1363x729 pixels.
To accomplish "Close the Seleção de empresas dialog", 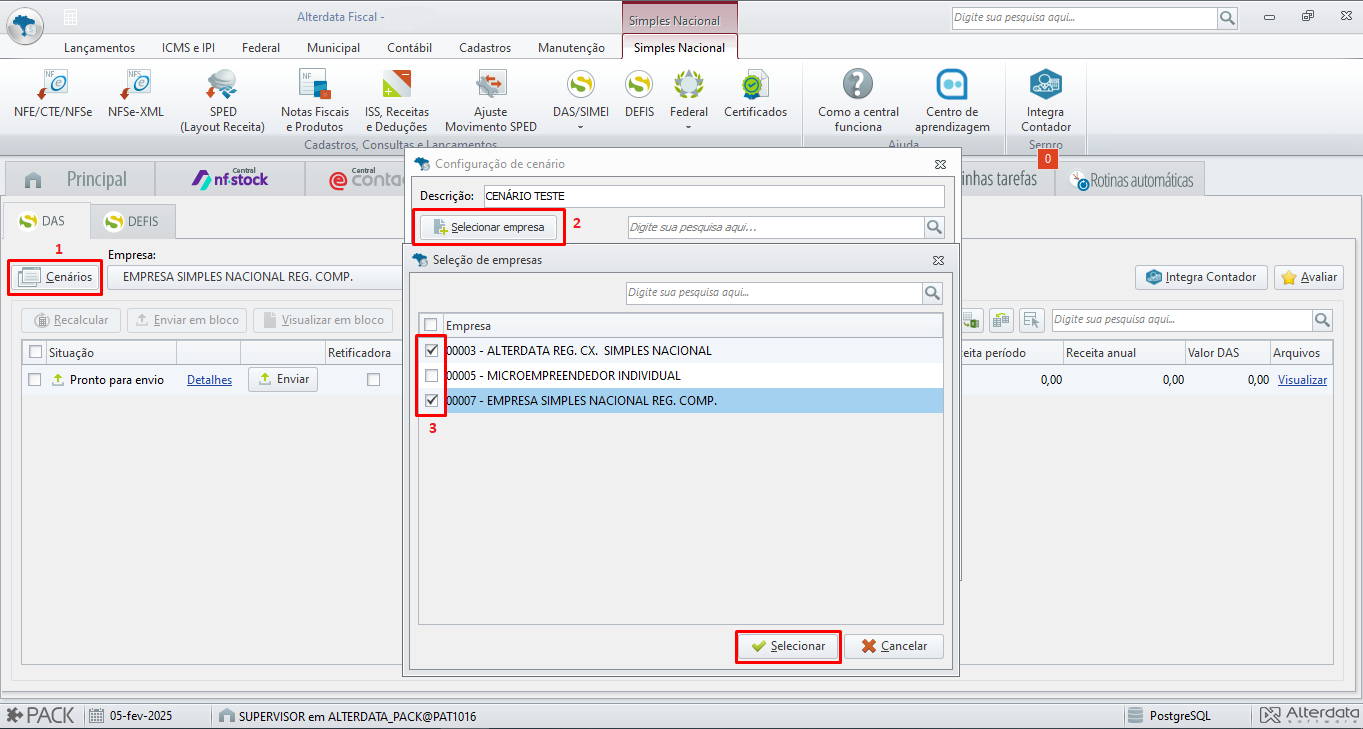I will click(938, 259).
